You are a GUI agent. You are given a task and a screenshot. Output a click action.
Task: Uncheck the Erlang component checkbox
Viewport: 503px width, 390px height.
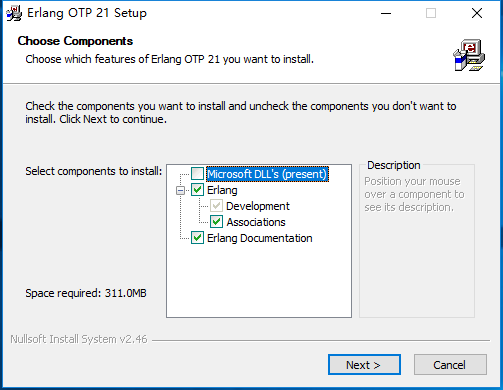[197, 190]
